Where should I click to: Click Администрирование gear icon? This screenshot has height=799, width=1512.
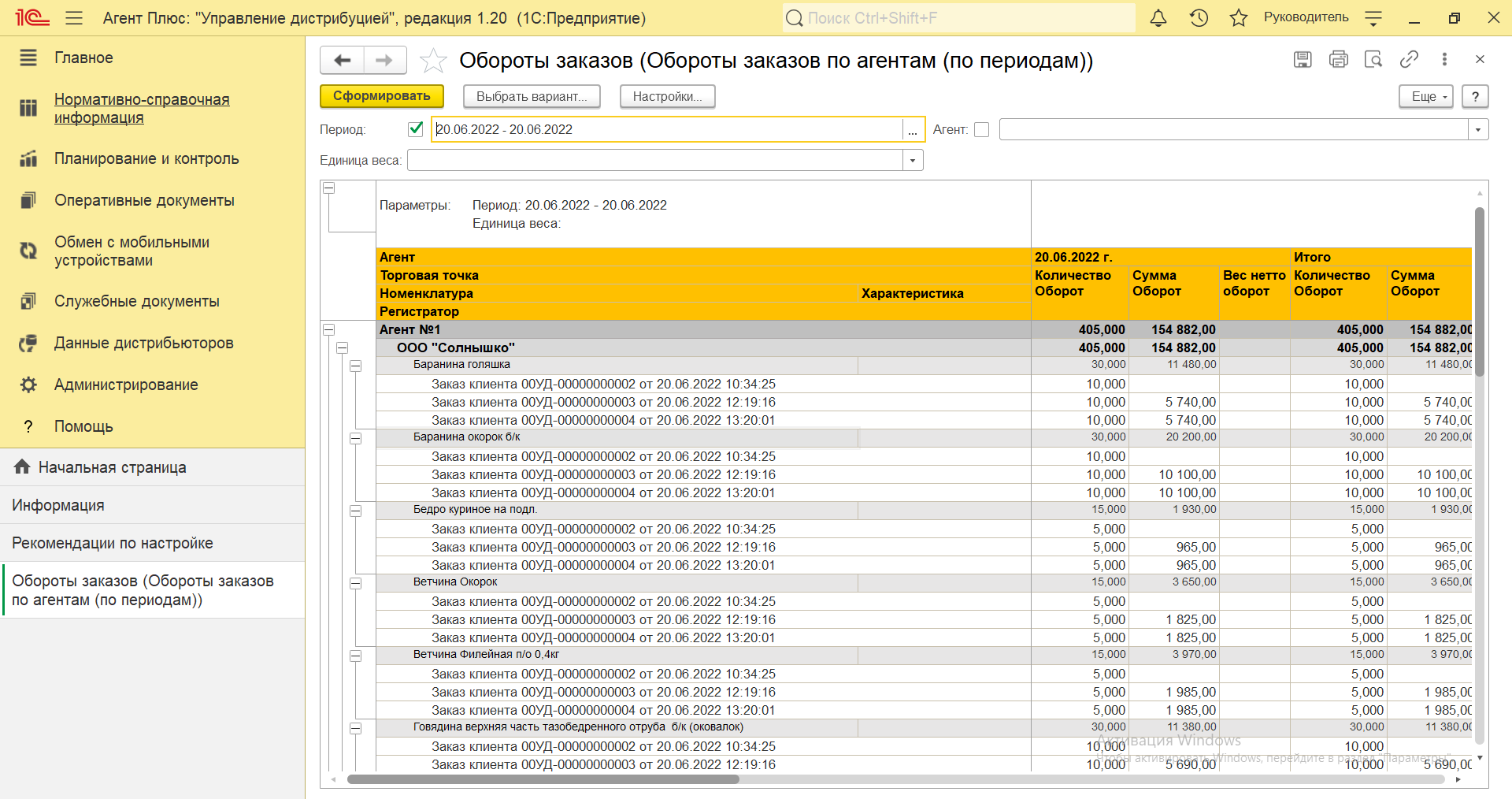pos(28,385)
